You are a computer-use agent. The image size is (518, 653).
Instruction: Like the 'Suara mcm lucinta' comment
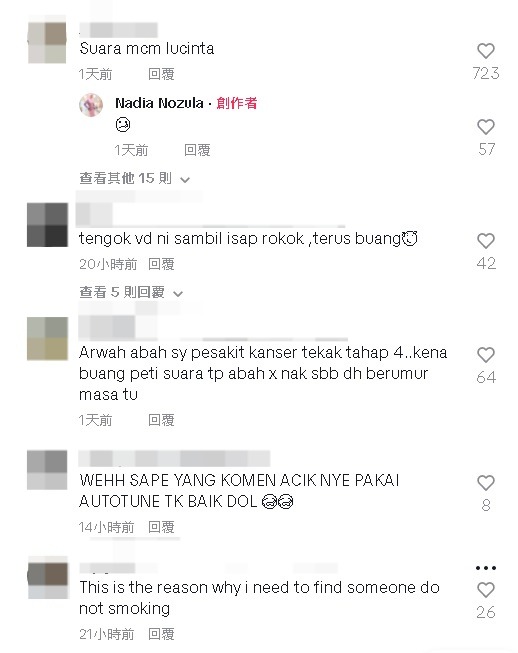tap(486, 51)
